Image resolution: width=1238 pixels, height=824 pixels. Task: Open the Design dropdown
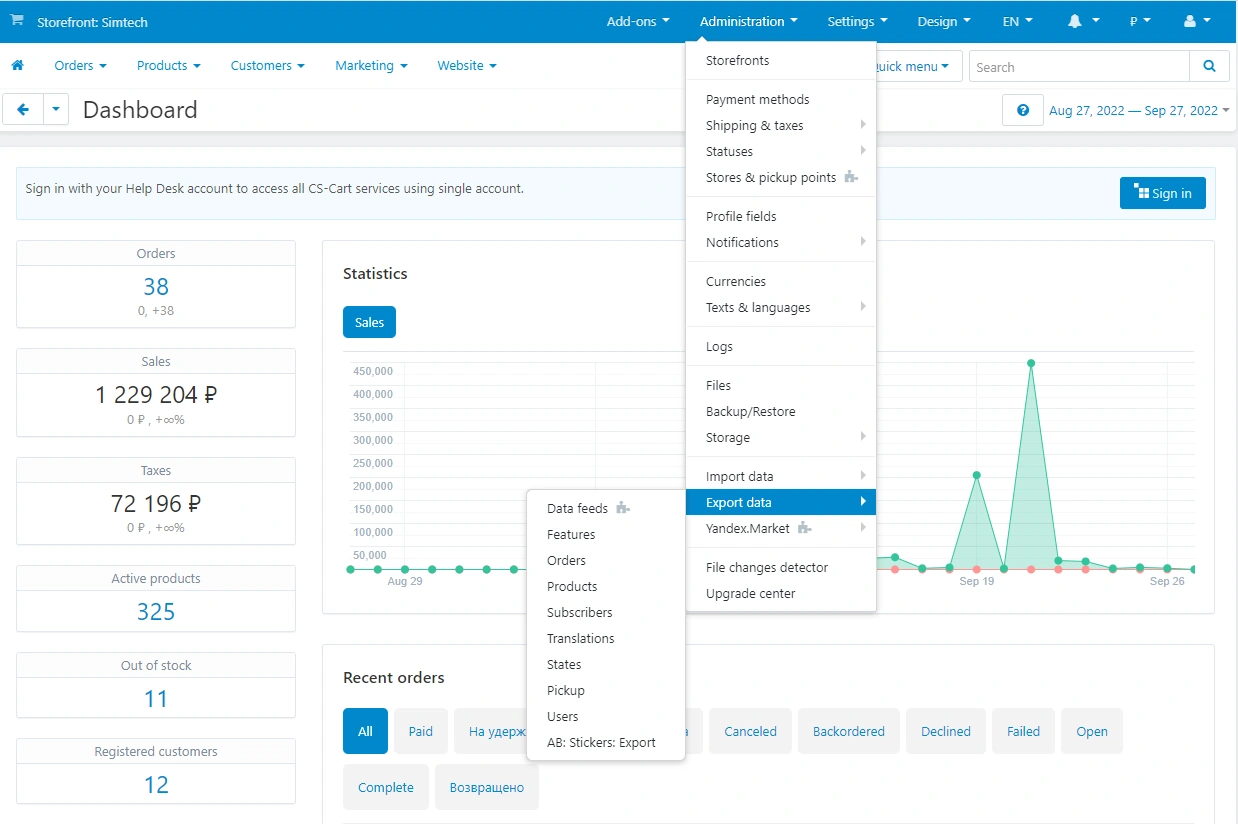click(944, 21)
